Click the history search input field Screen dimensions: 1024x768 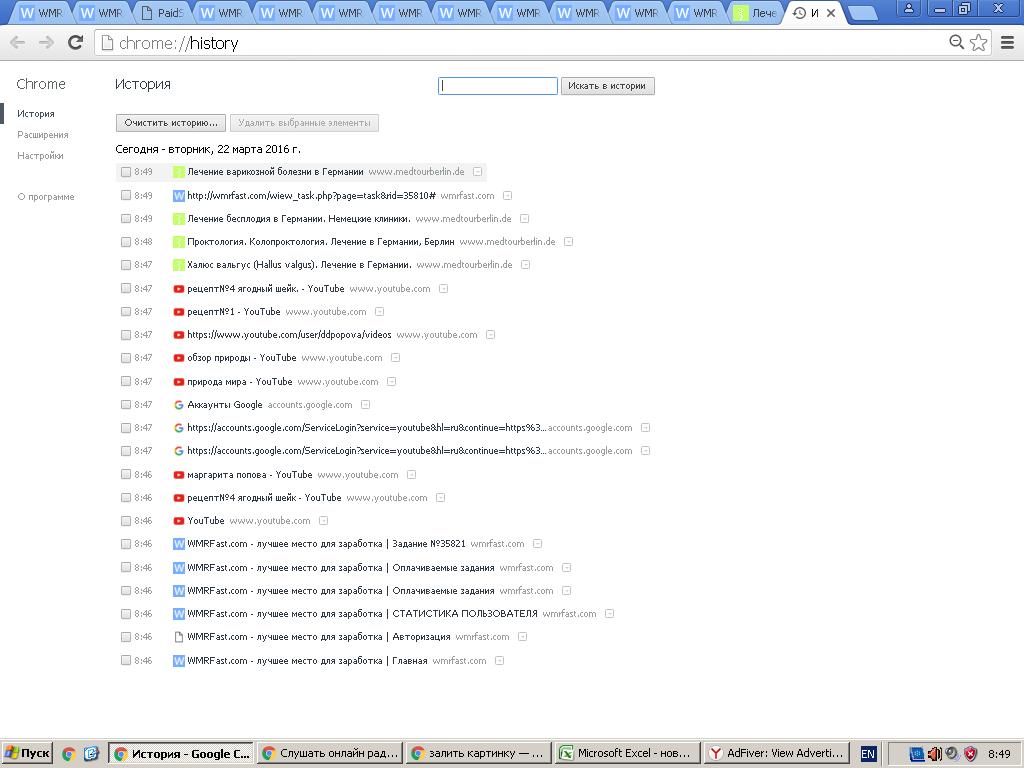[x=498, y=86]
